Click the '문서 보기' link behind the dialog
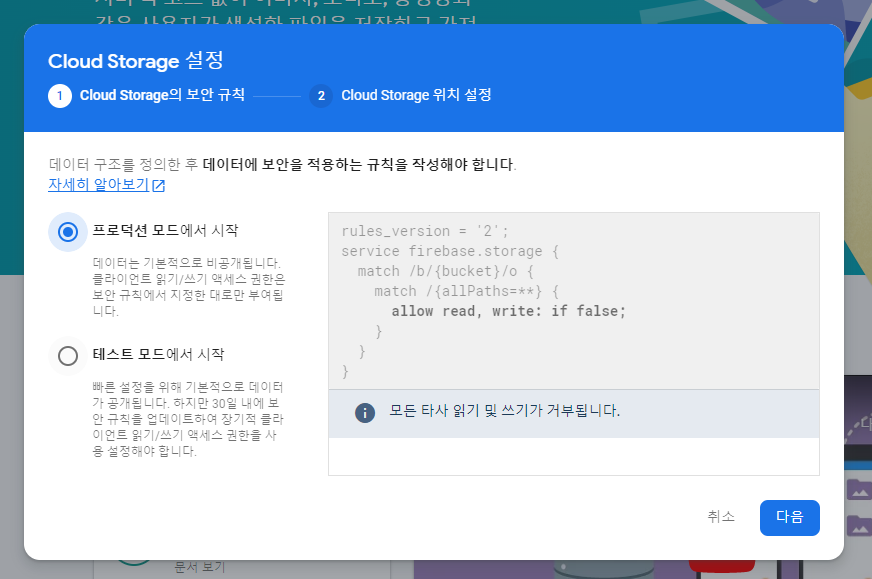Viewport: 872px width, 579px height. [200, 567]
